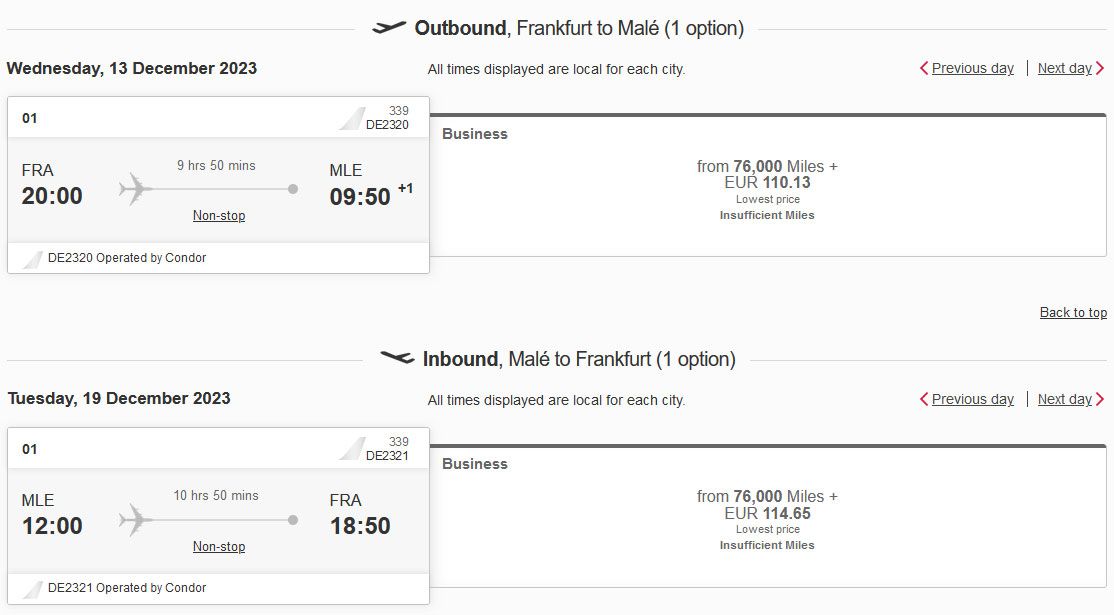Image resolution: width=1114 pixels, height=615 pixels.
Task: Click the tail icon next to DE2320 Operated by Condor
Action: [33, 258]
